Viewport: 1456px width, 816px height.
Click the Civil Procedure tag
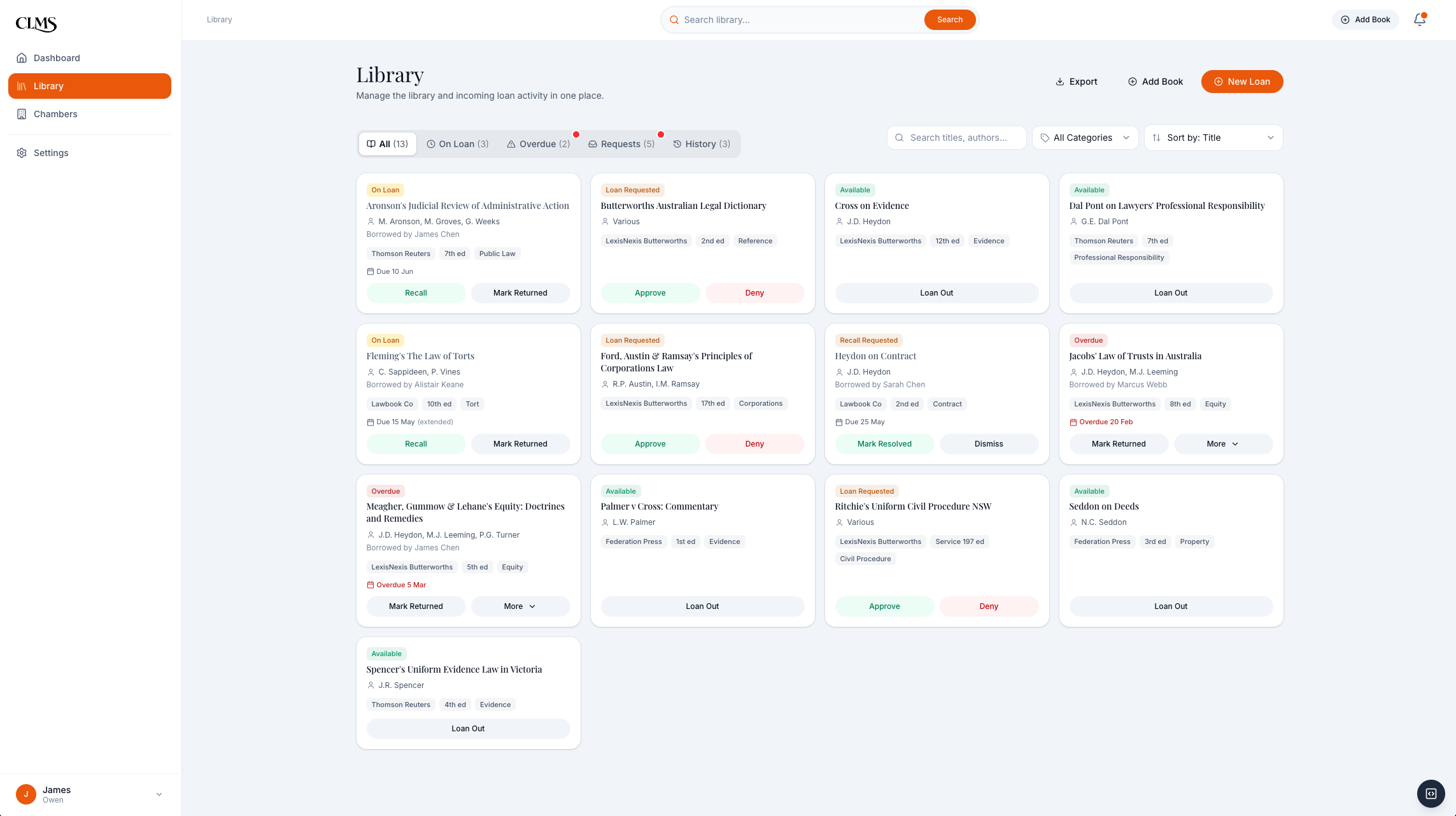tap(865, 559)
